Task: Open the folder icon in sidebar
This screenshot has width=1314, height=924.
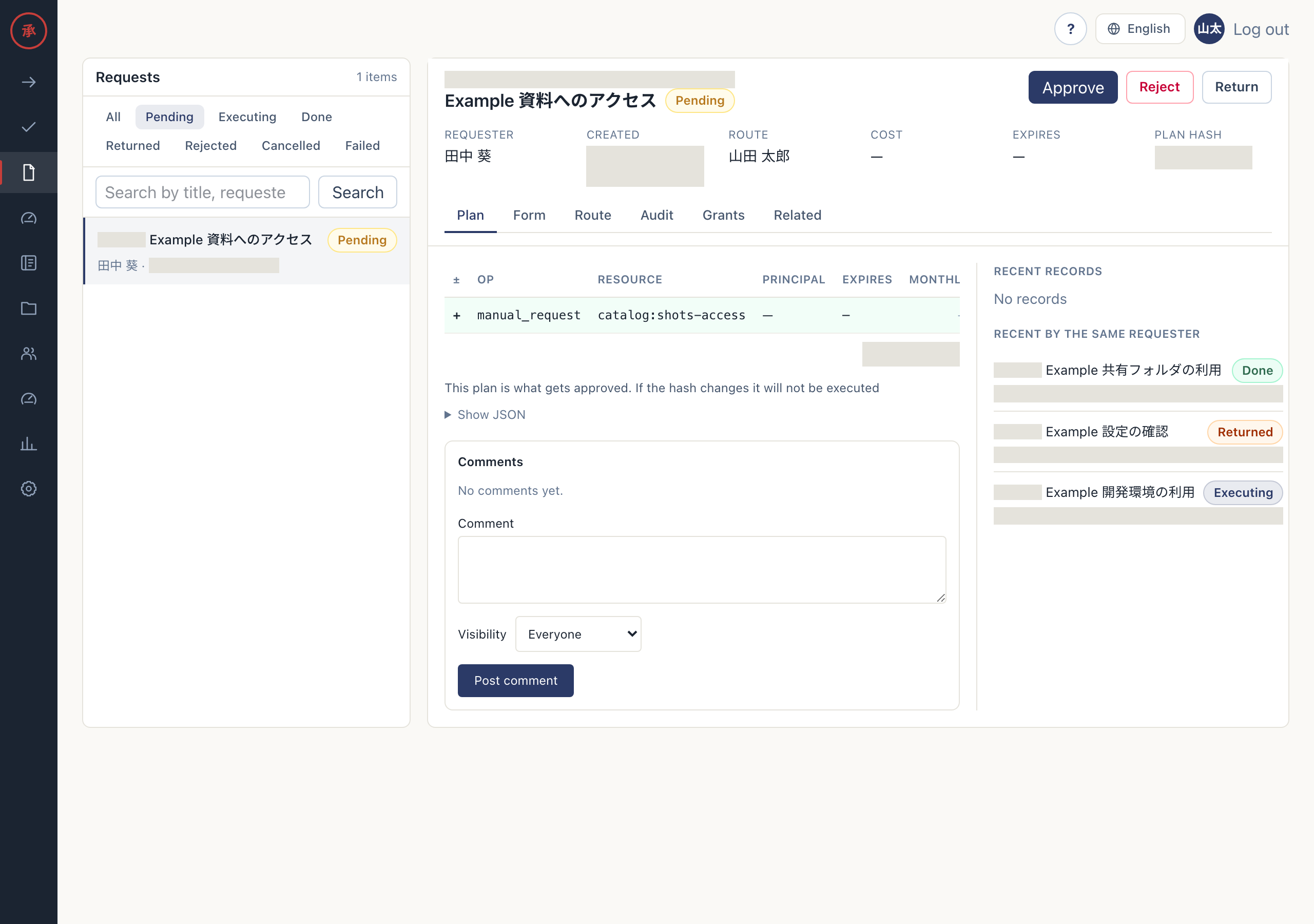Action: (x=29, y=308)
